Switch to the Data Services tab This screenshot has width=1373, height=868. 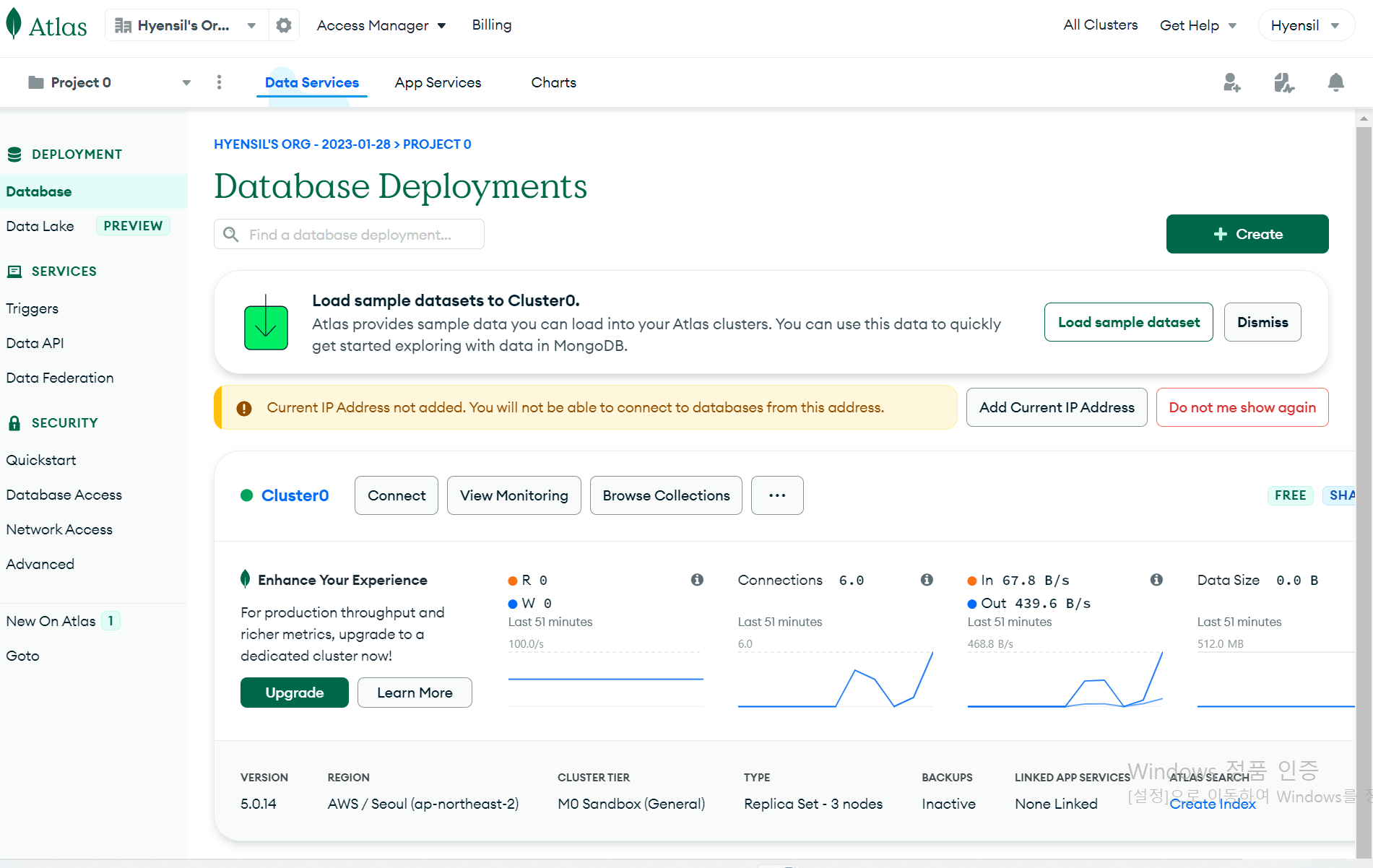[312, 82]
